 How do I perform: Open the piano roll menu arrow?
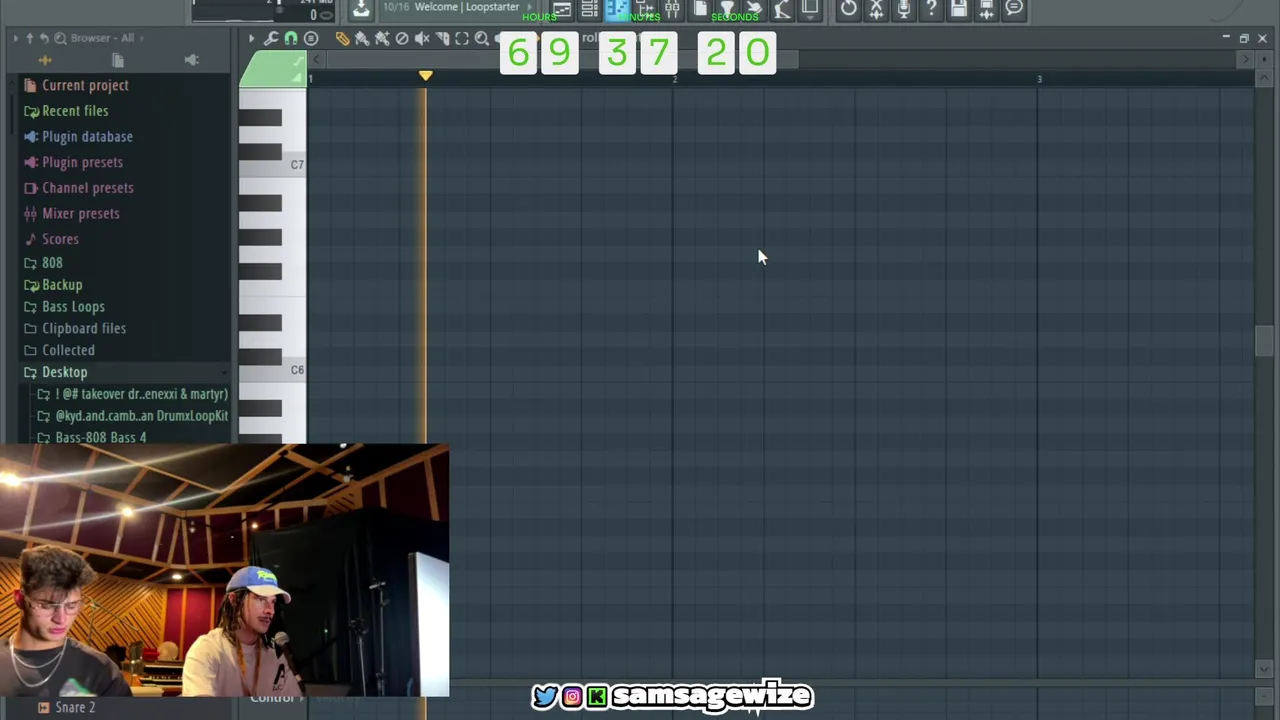(252, 39)
